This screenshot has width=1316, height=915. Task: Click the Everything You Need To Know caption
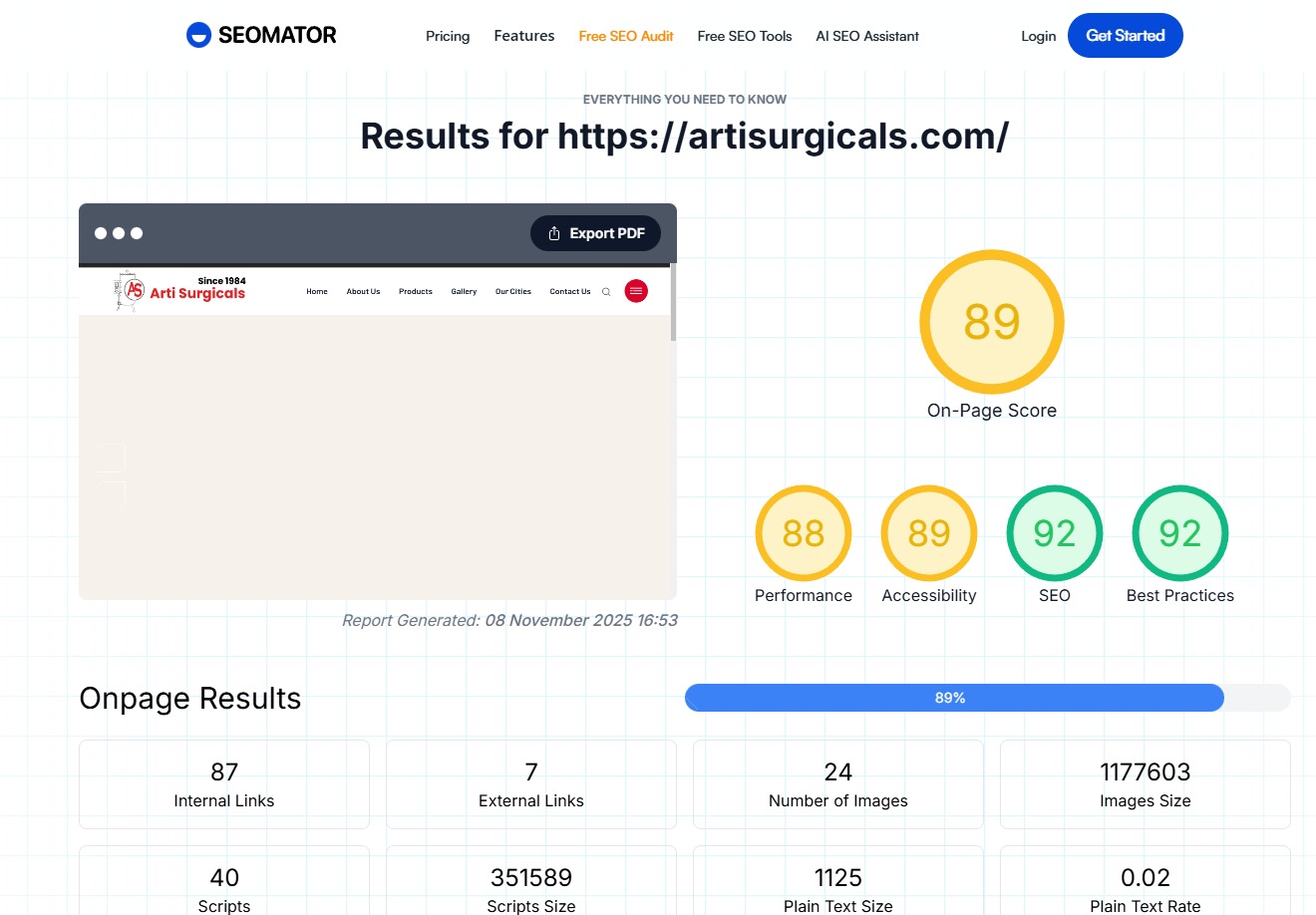[x=685, y=100]
